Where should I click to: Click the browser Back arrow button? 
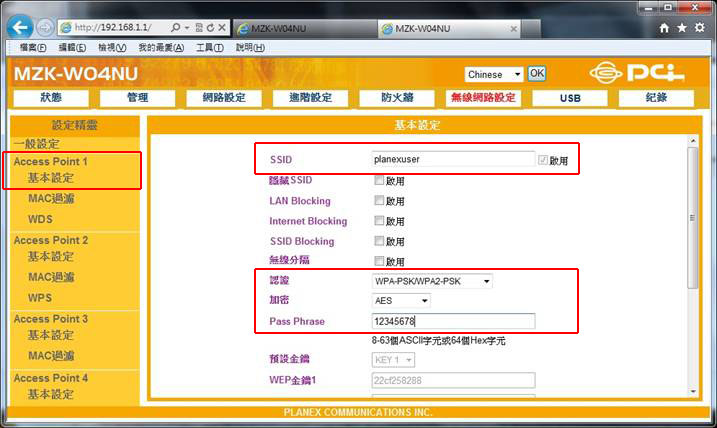pos(20,27)
